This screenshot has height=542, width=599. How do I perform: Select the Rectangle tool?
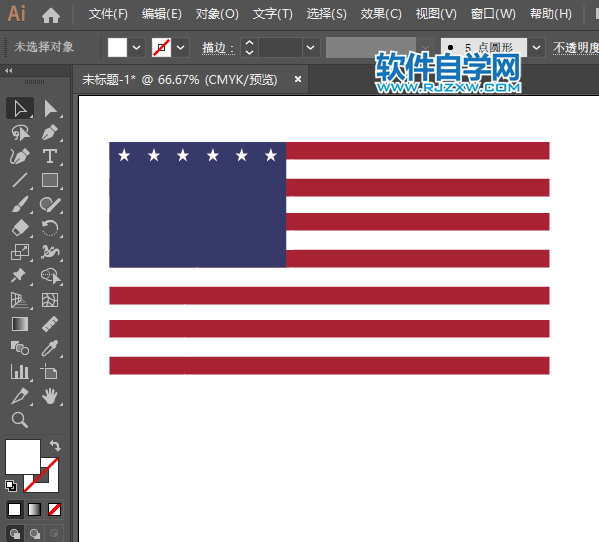coord(50,180)
